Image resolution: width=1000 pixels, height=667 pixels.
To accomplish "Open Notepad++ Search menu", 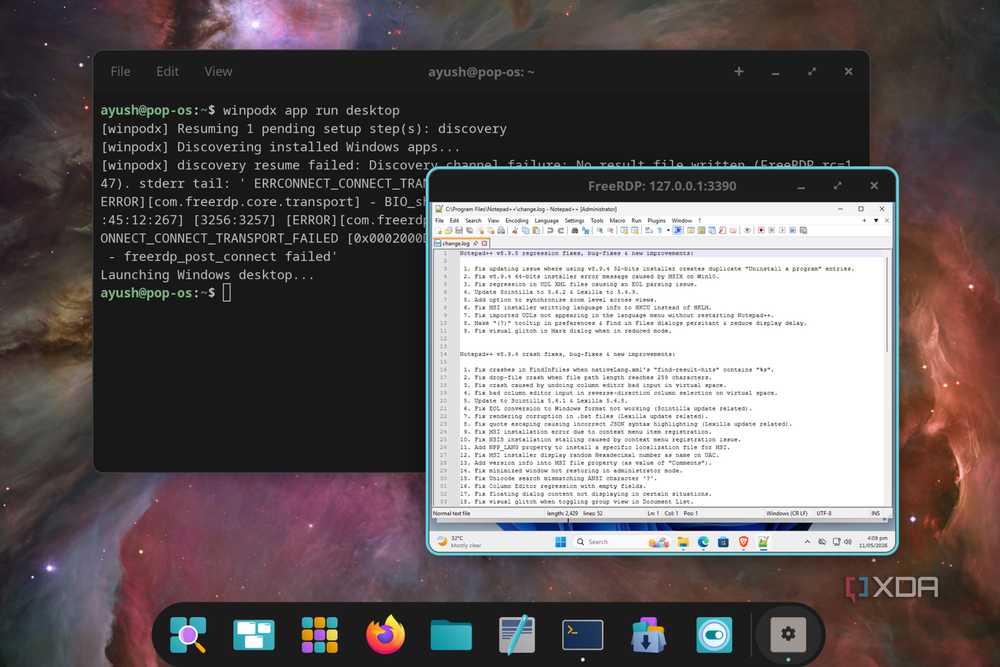I will coord(473,221).
